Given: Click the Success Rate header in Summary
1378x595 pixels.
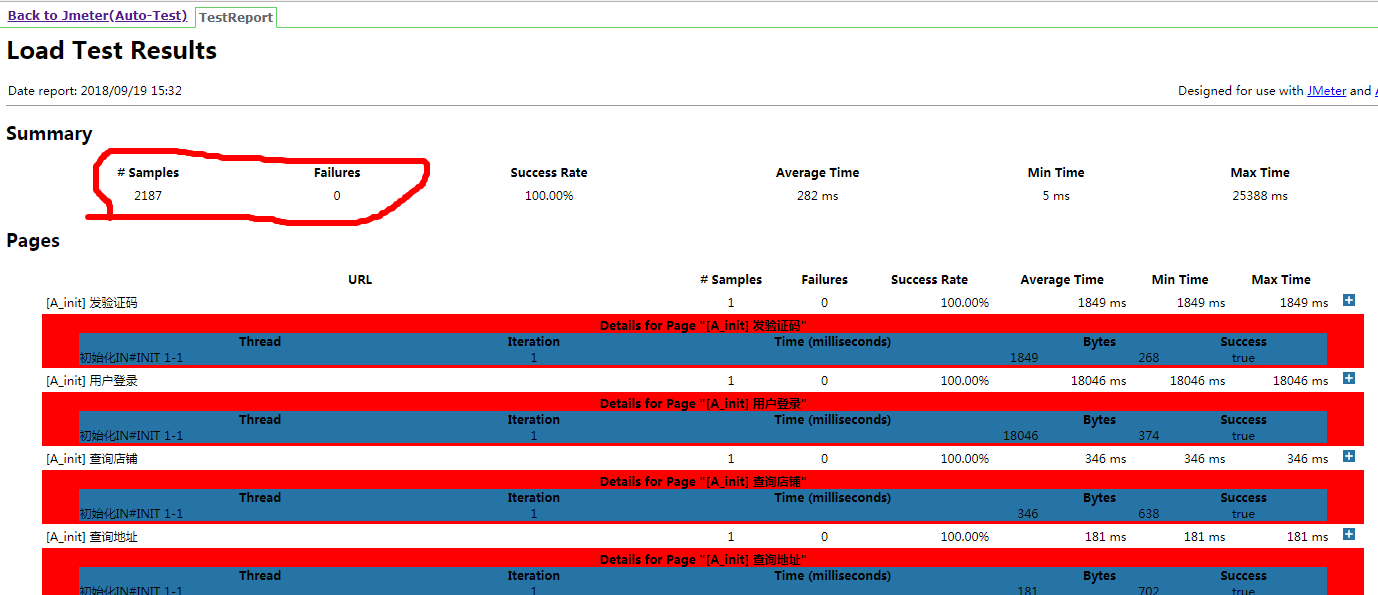Looking at the screenshot, I should point(549,173).
